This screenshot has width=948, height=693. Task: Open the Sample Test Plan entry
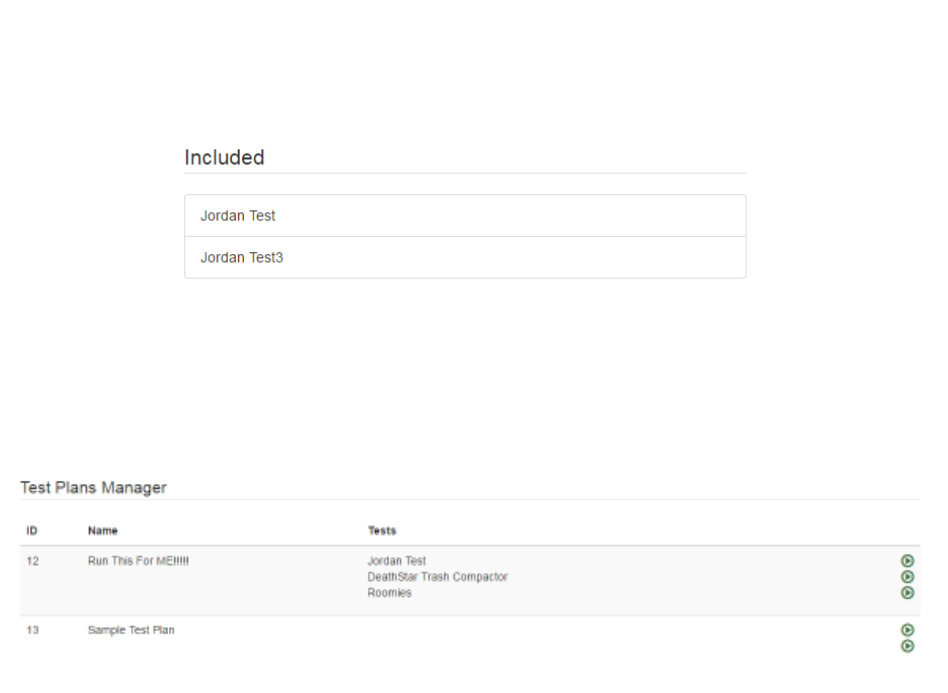pyautogui.click(x=131, y=630)
